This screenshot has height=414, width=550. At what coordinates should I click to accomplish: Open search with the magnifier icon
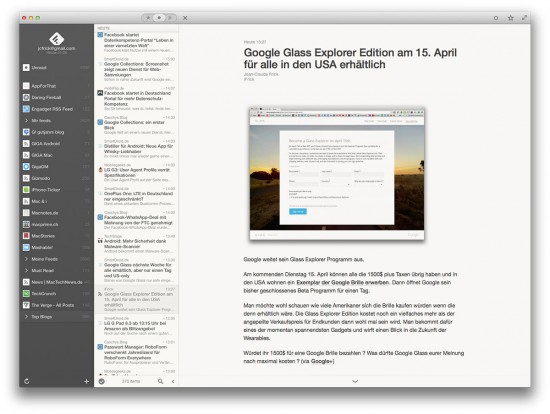pyautogui.click(x=160, y=381)
